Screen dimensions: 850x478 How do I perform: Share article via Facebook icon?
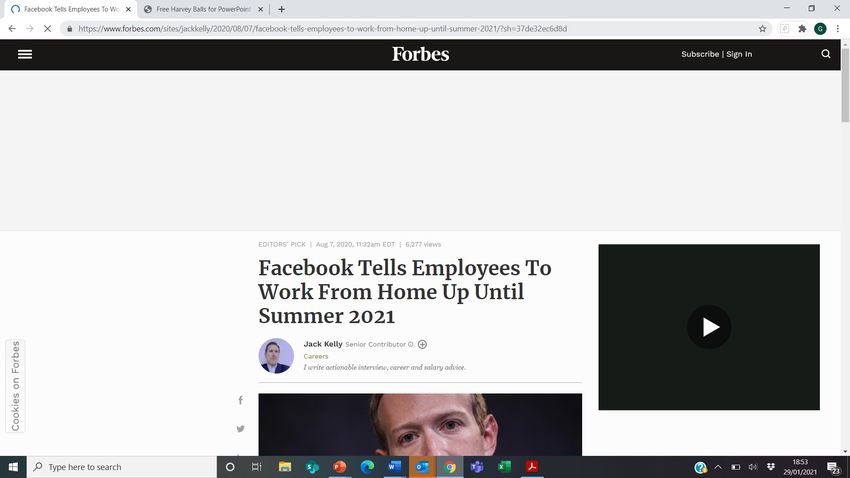(x=240, y=400)
